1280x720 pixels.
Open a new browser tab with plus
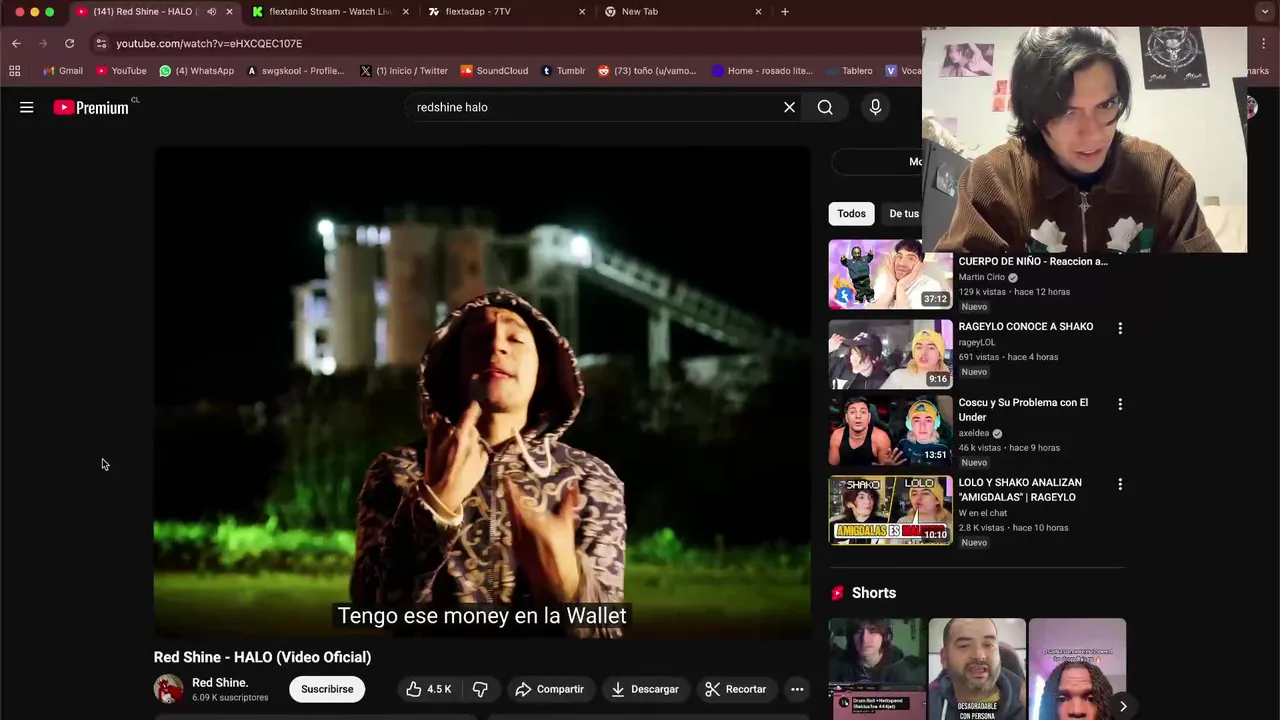coord(785,12)
